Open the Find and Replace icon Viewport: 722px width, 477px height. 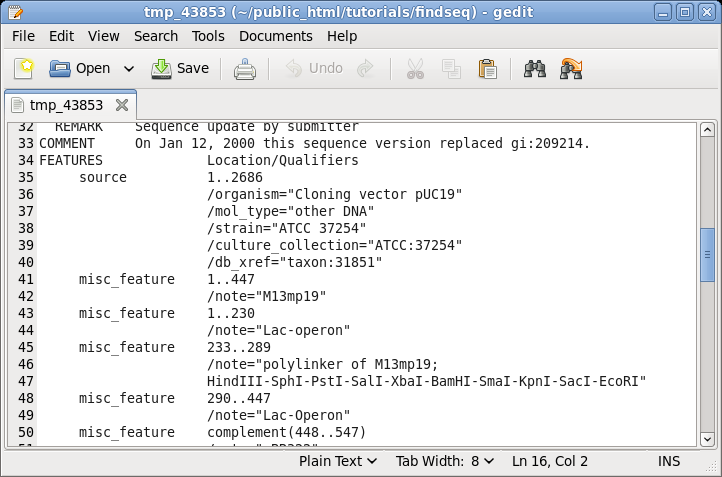(x=571, y=69)
